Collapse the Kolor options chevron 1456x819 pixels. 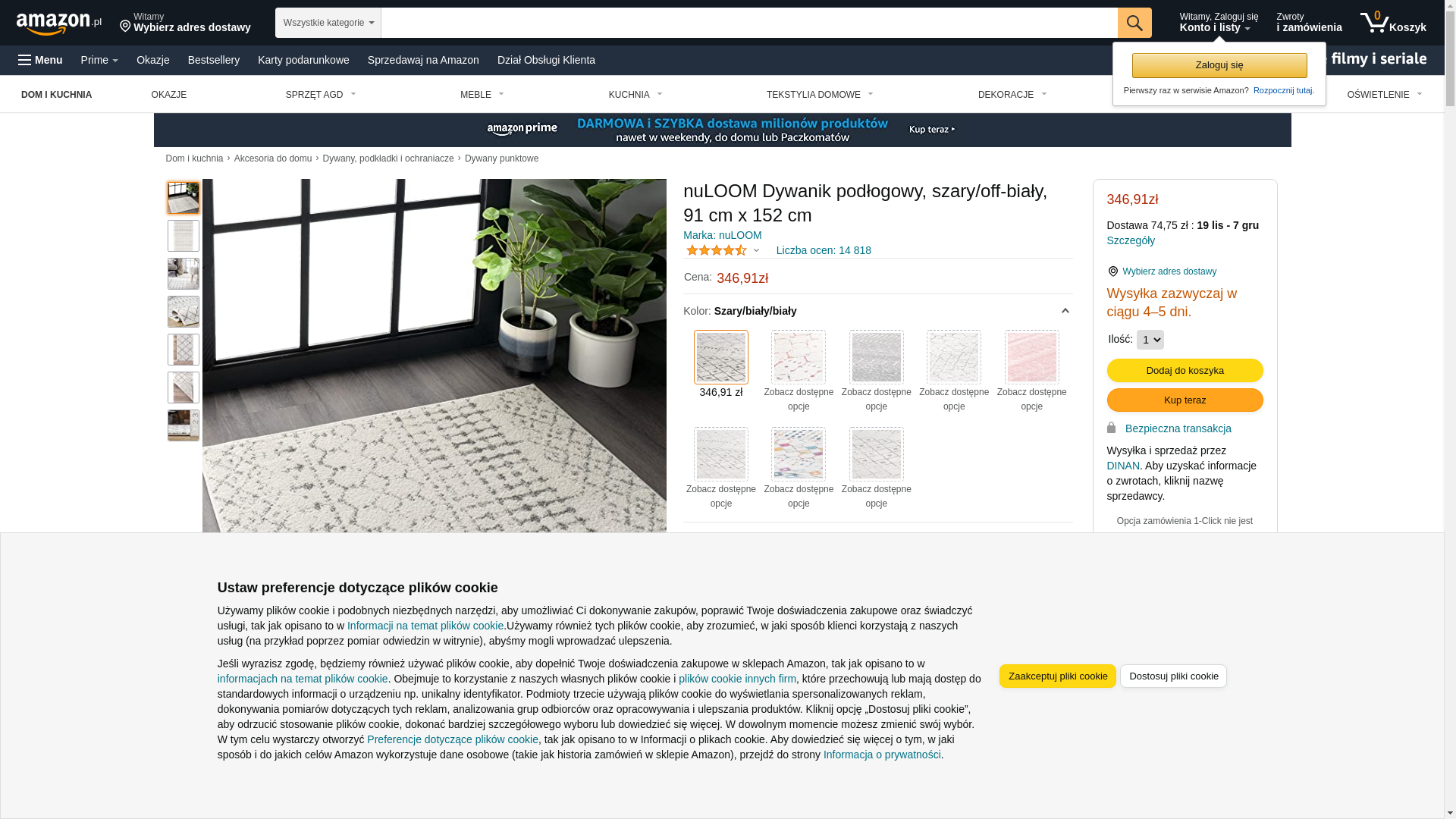click(1065, 311)
